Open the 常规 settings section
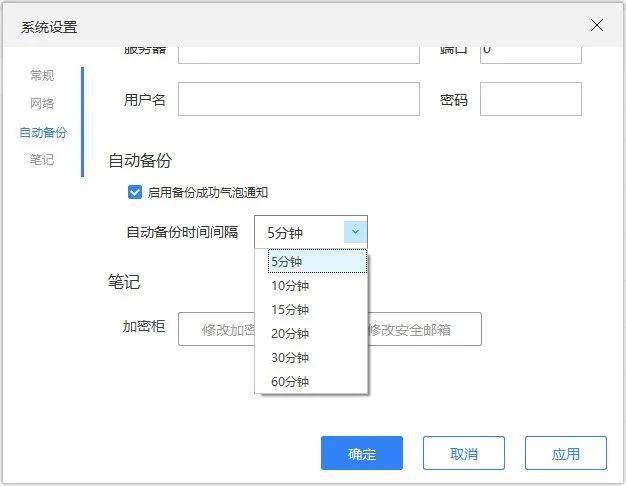This screenshot has width=626, height=486. click(42, 75)
